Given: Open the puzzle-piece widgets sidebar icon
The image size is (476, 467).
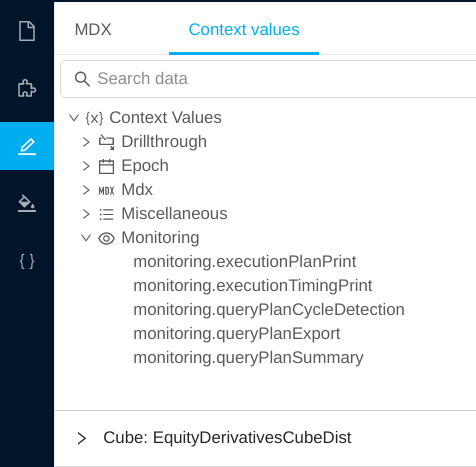Looking at the screenshot, I should (27, 88).
